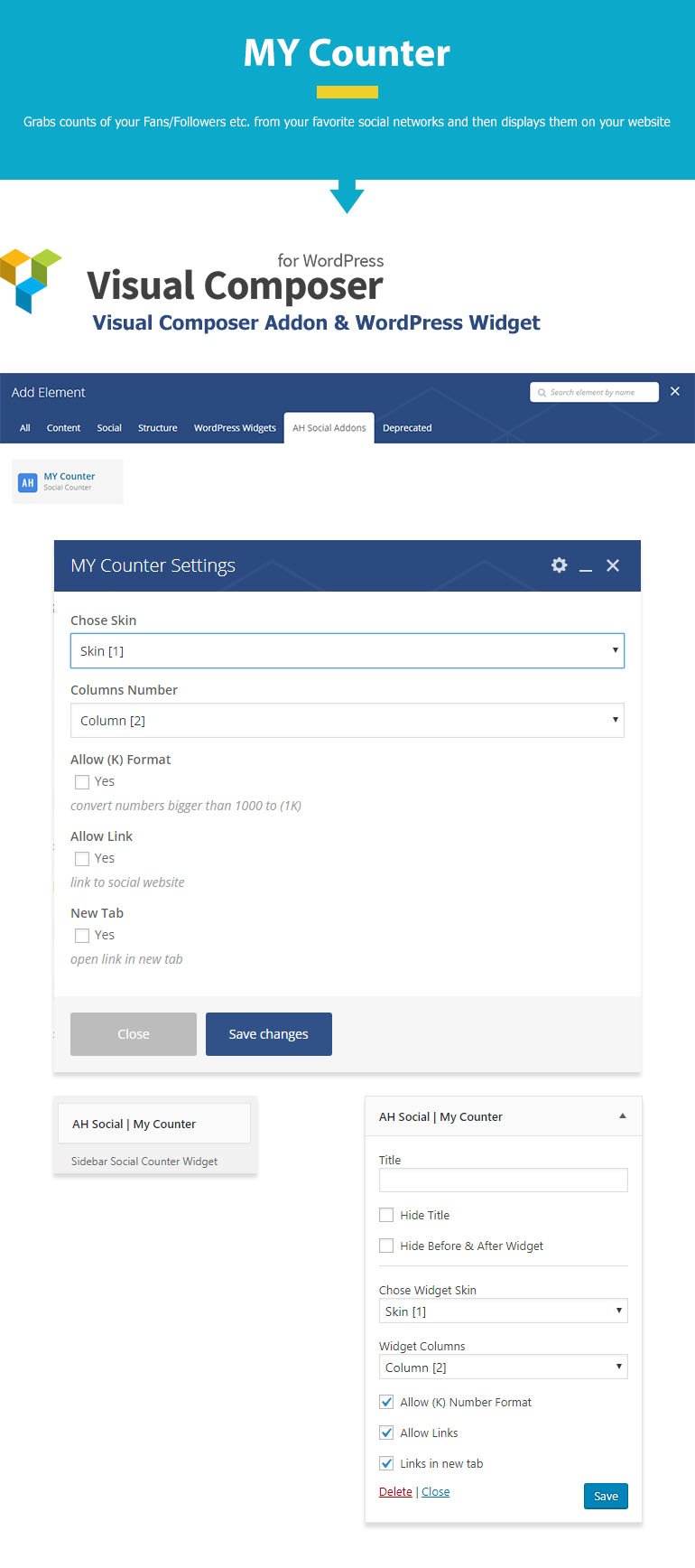This screenshot has height=1568, width=695.
Task: Enable the Allow (K) Format checkbox
Action: 82,782
